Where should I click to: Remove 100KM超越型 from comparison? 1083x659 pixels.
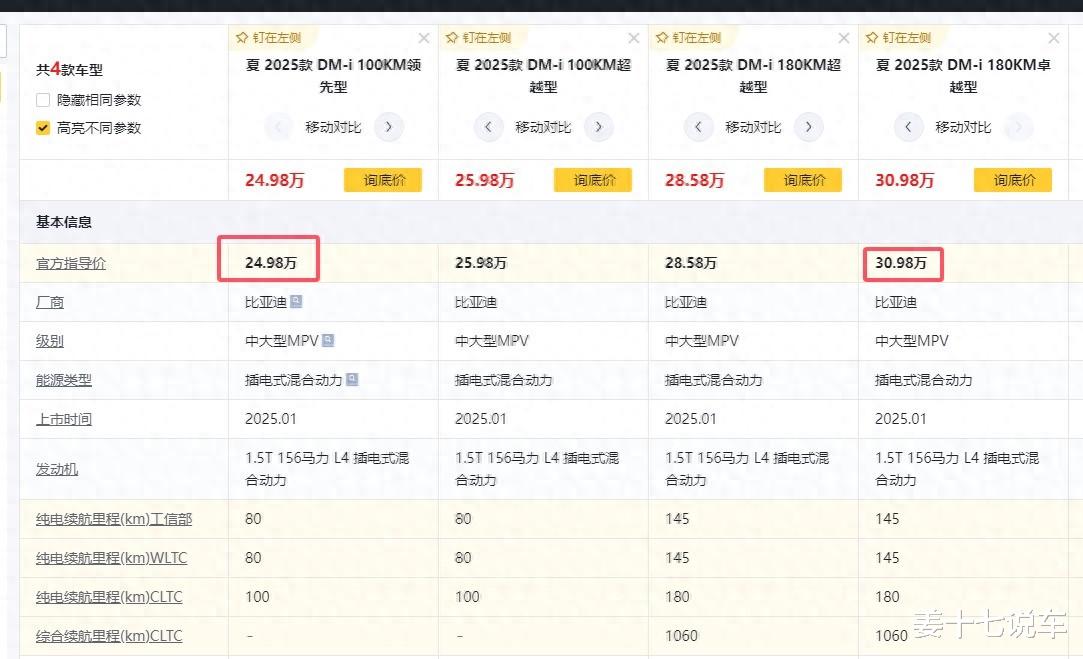pos(633,38)
